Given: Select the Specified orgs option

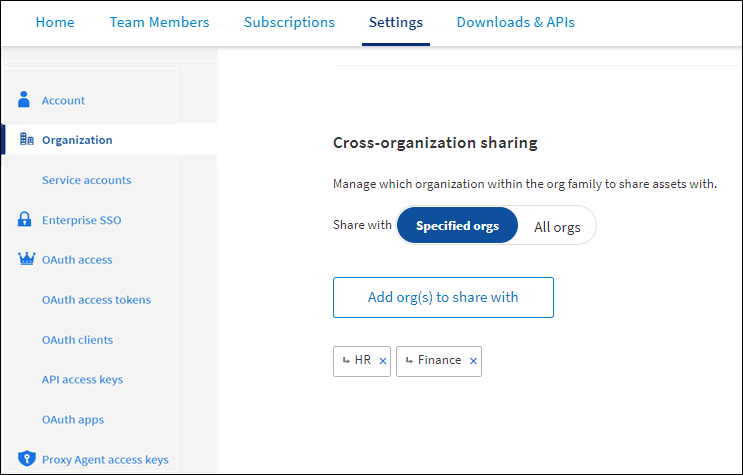Looking at the screenshot, I should (x=457, y=226).
